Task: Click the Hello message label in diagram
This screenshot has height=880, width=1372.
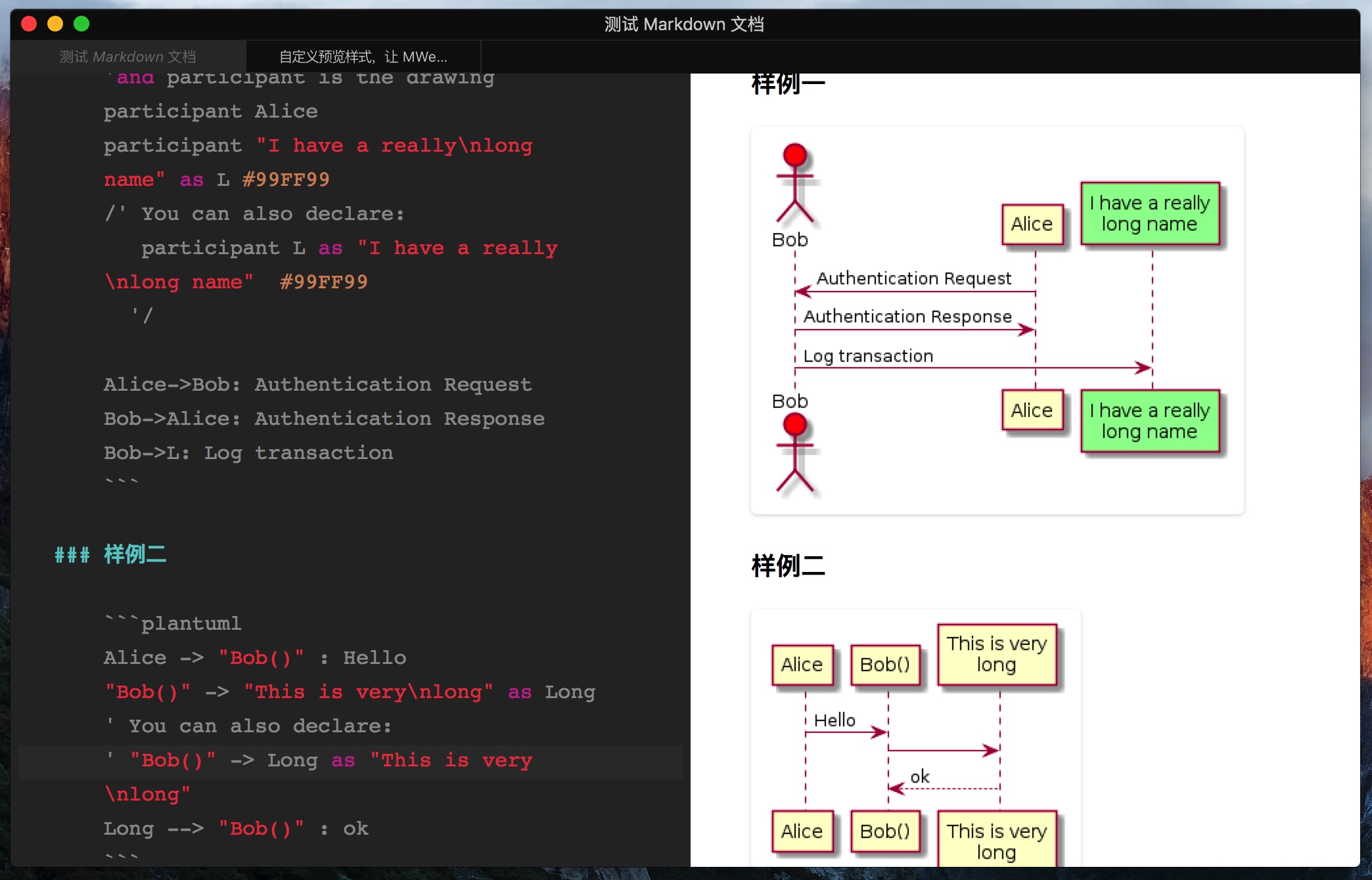Action: [835, 720]
